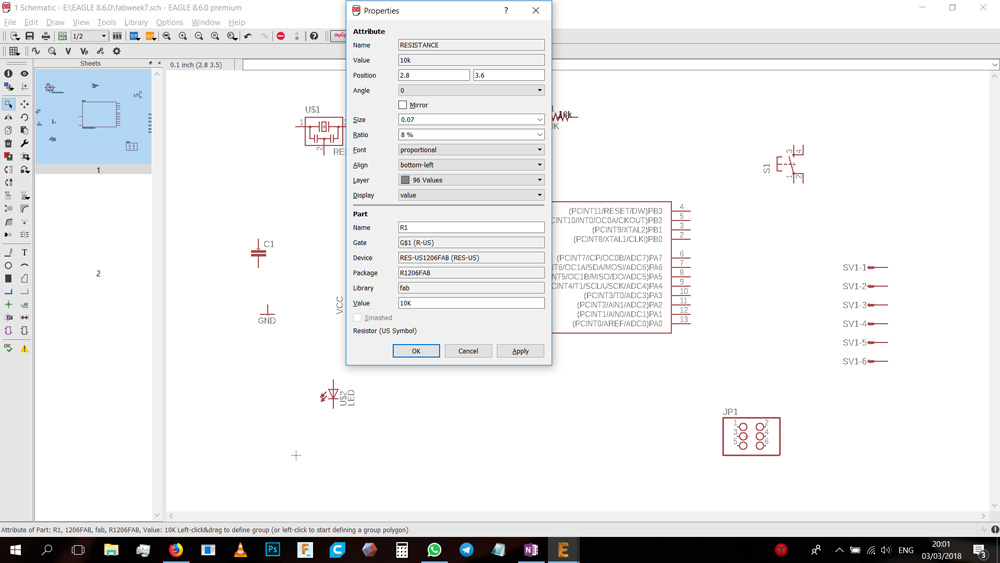Open the Display dropdown showing value

471,195
